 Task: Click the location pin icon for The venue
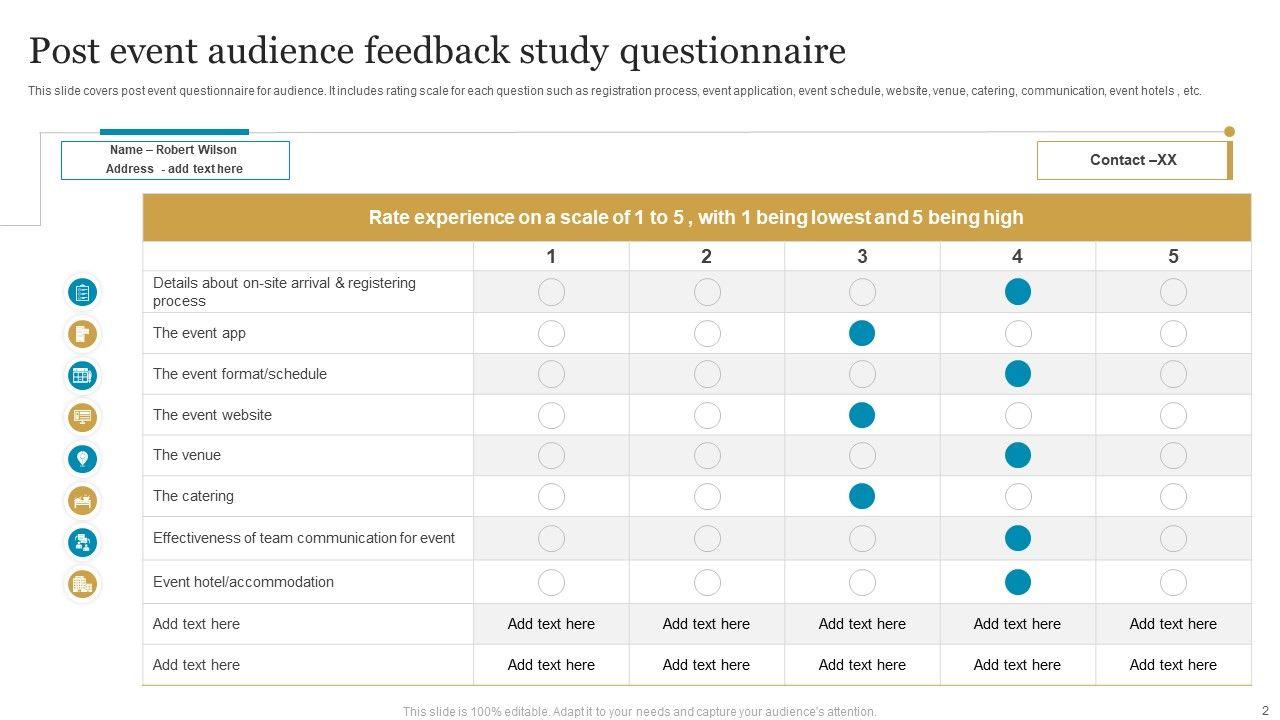coord(82,458)
